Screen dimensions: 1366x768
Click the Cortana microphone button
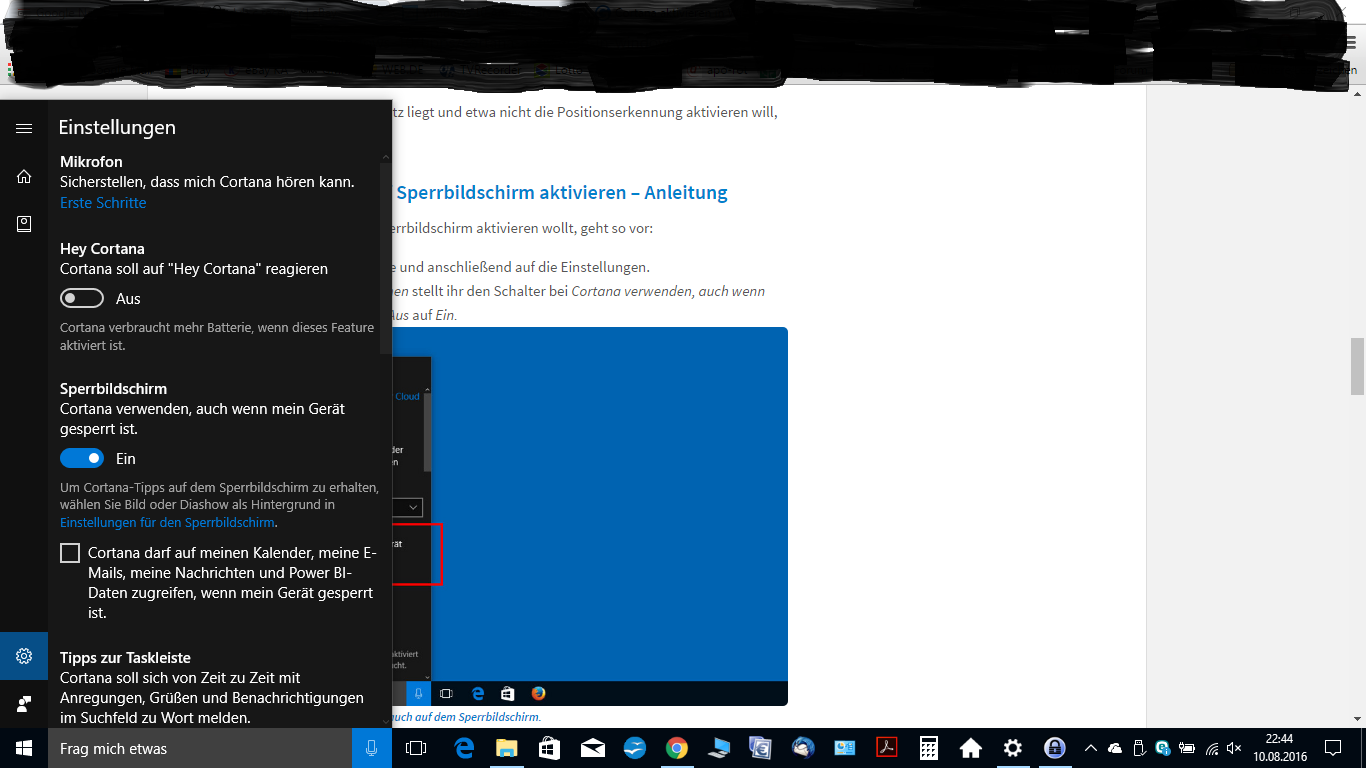pos(372,748)
